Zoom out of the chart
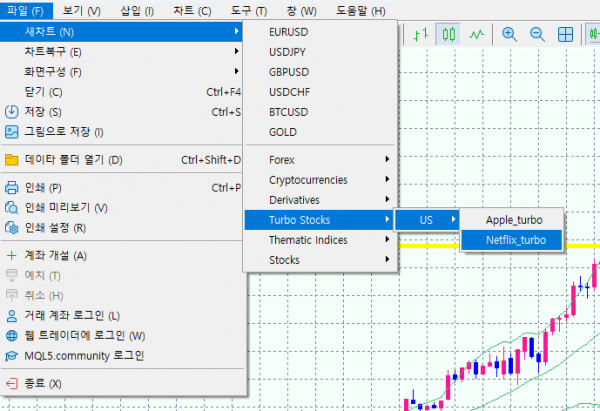Screen dimensions: 600x411 [537, 34]
